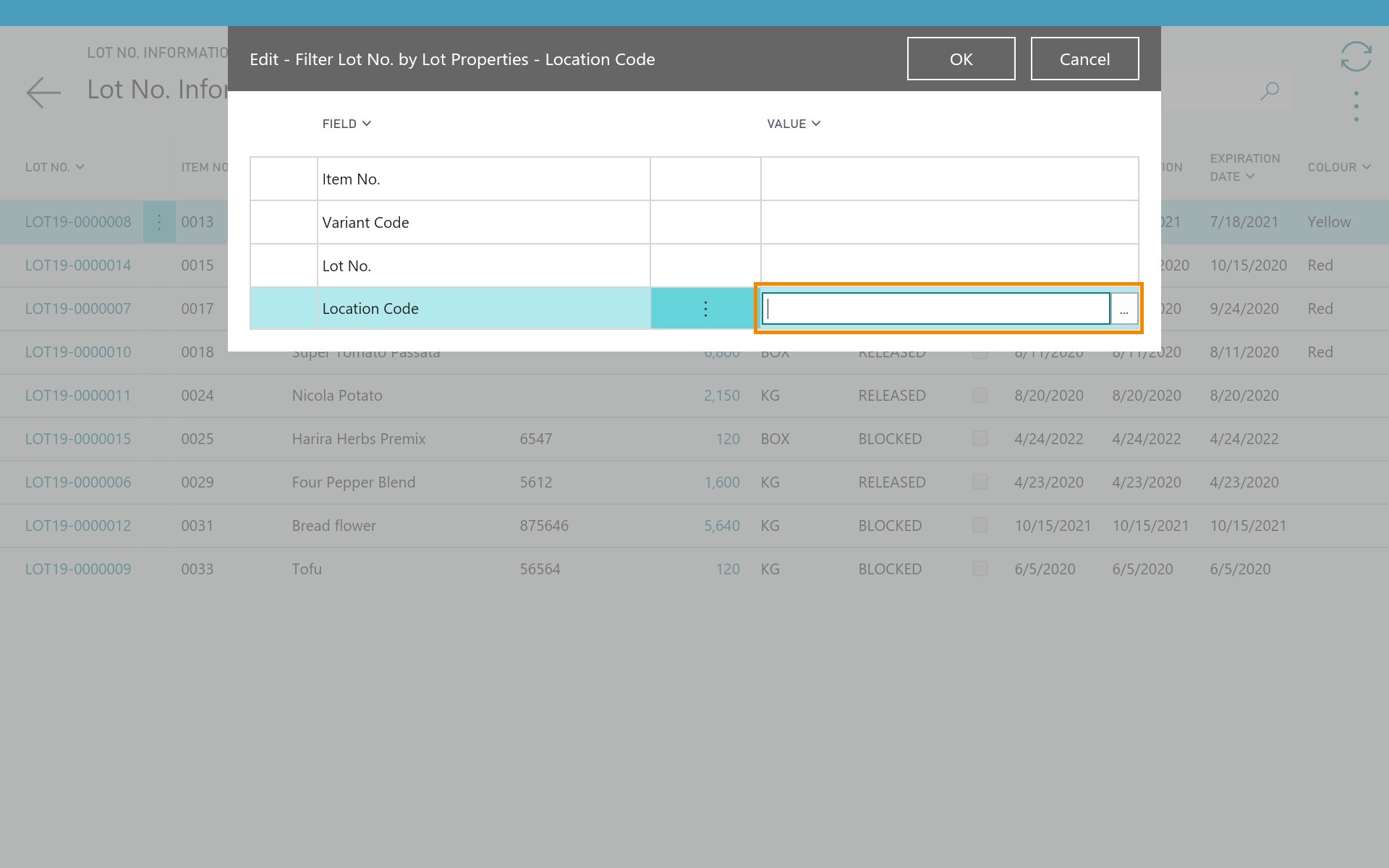Click the Cancel button
Image resolution: width=1389 pixels, height=868 pixels.
(1084, 59)
